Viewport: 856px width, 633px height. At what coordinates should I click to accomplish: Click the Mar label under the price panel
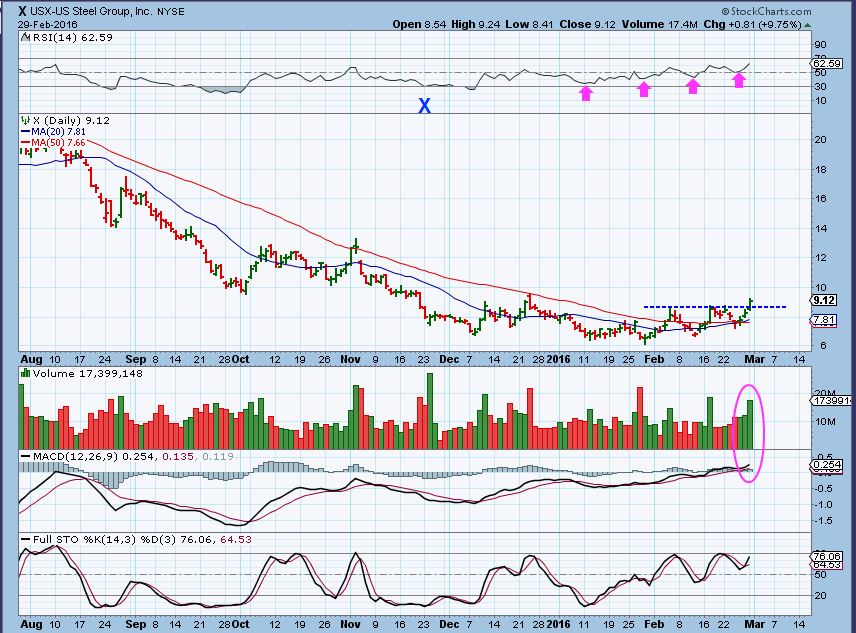tap(754, 359)
